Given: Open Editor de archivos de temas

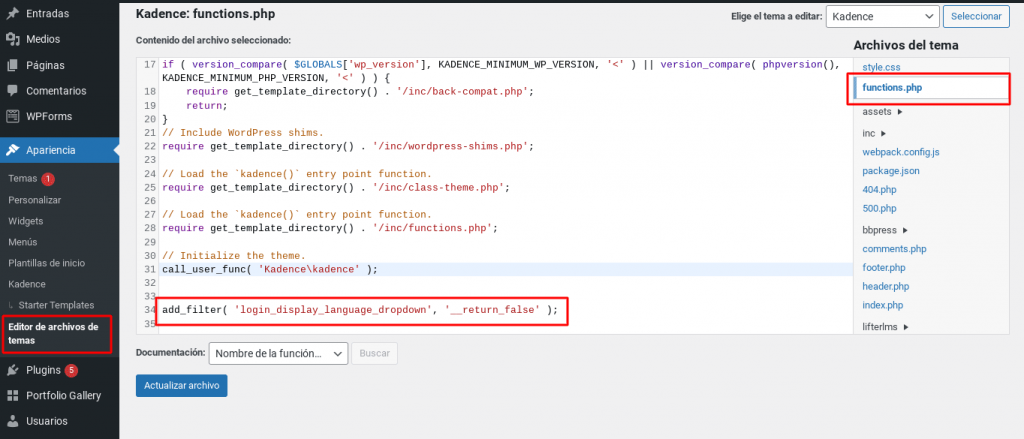Looking at the screenshot, I should pos(54,334).
